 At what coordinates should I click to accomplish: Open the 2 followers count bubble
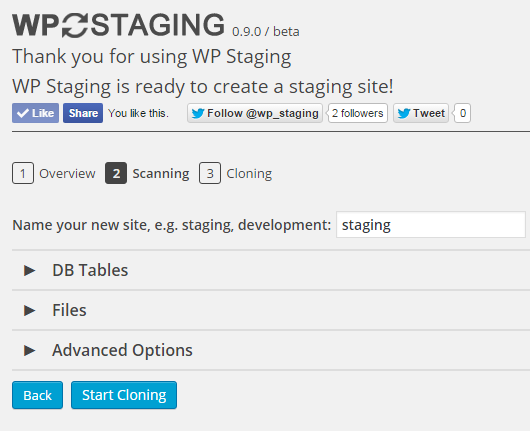pos(358,113)
